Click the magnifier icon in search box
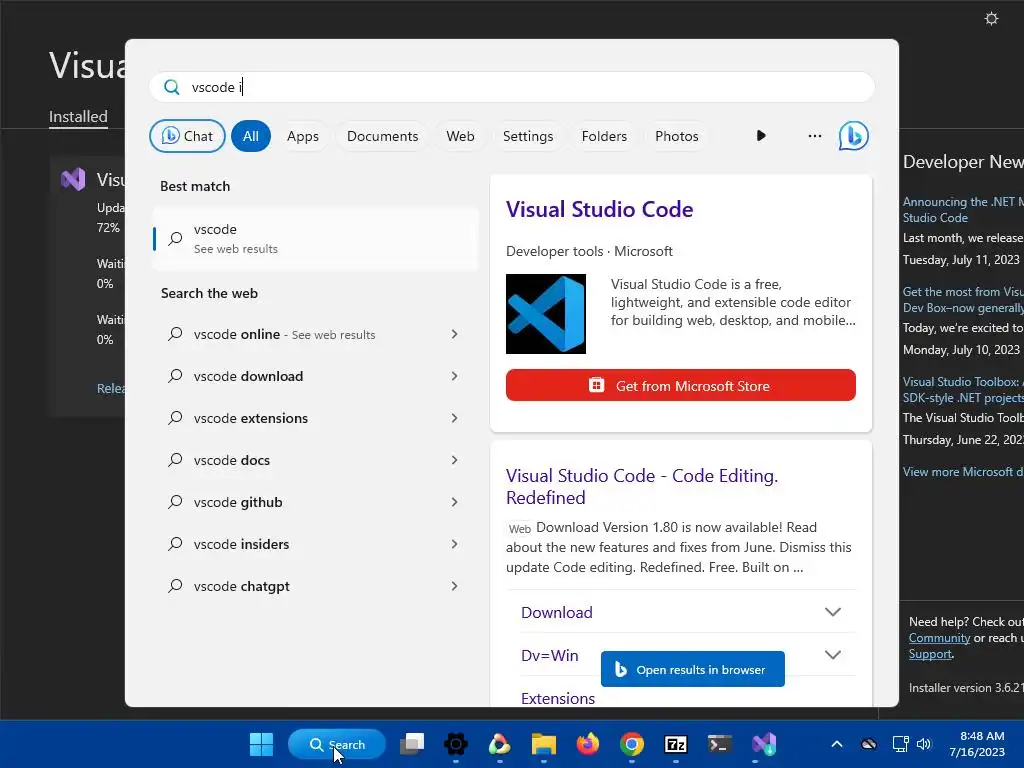Viewport: 1024px width, 768px height. point(172,87)
